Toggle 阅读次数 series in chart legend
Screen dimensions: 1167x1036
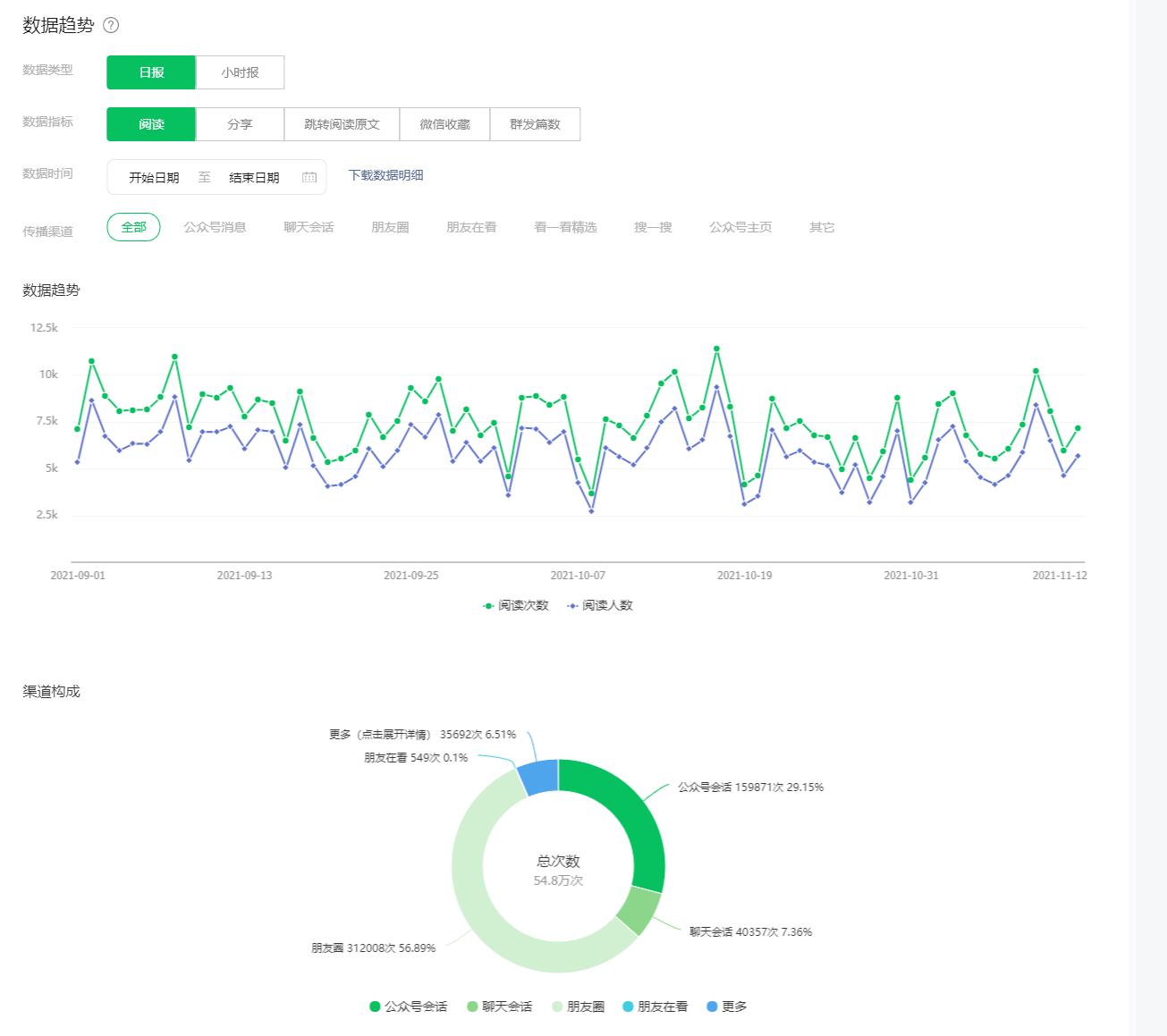(x=516, y=606)
